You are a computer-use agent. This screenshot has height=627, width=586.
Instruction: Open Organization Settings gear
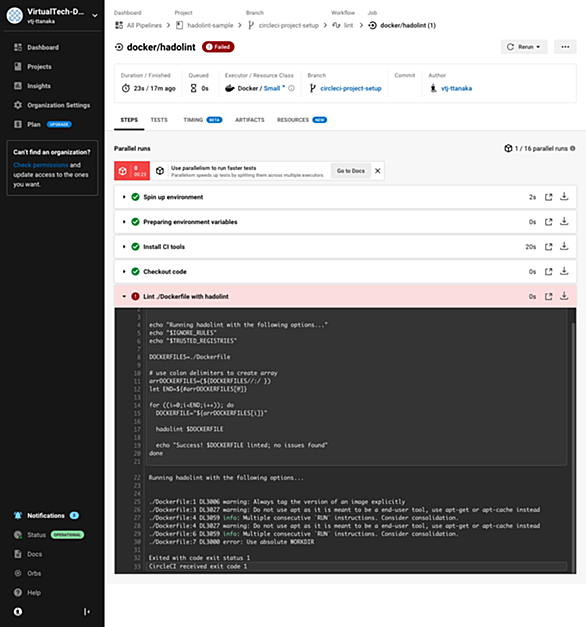click(x=18, y=105)
